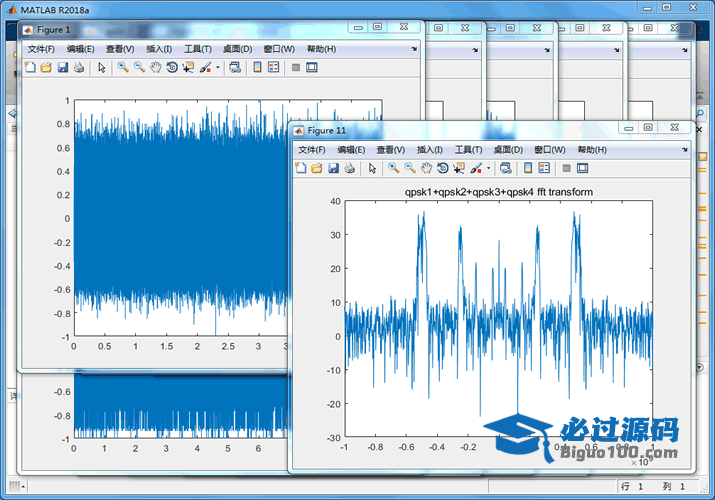The height and width of the screenshot is (500, 715).
Task: Toggle Zoom In tool in Figure 11
Action: tap(394, 168)
